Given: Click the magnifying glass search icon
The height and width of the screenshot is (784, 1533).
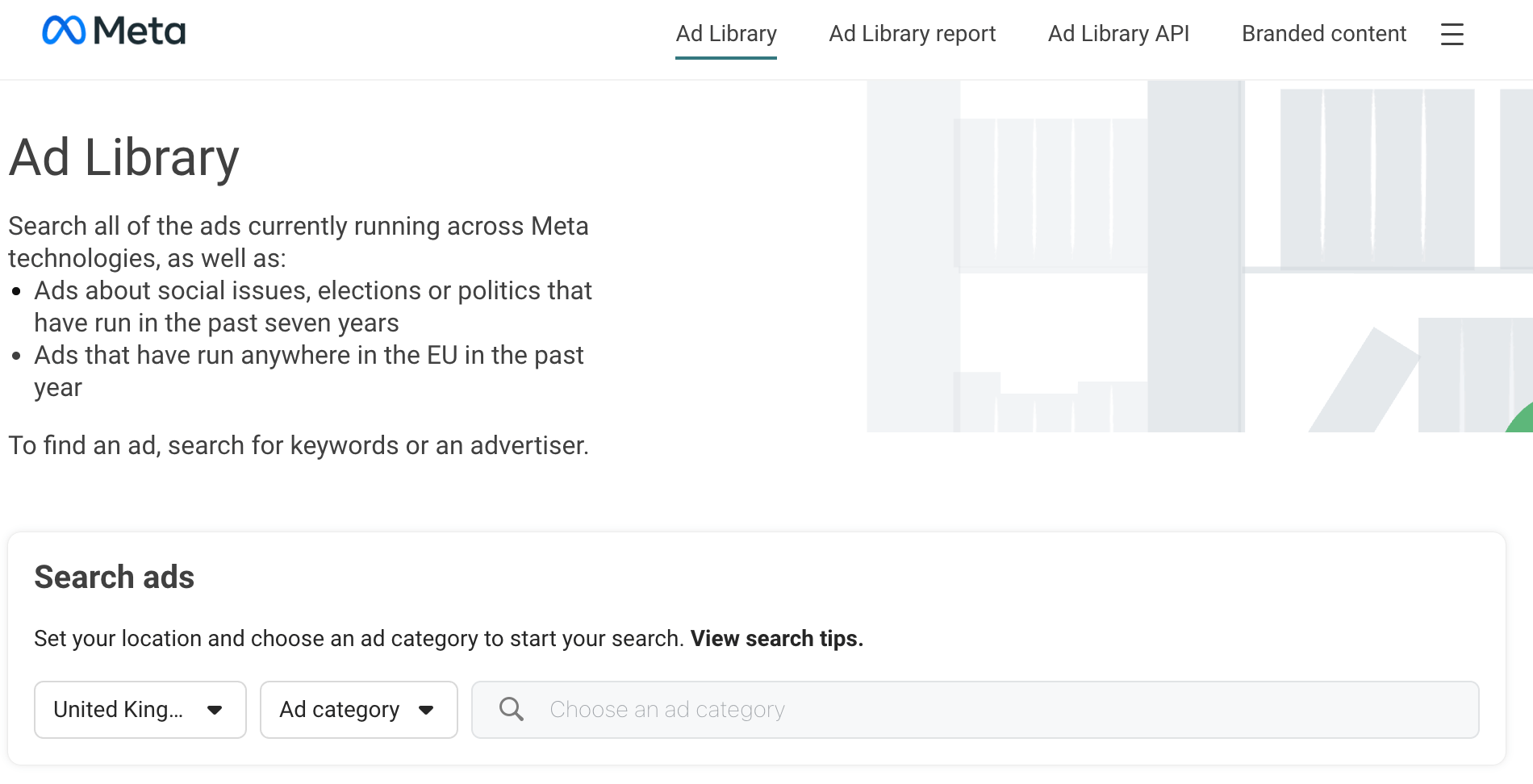Looking at the screenshot, I should pos(511,710).
